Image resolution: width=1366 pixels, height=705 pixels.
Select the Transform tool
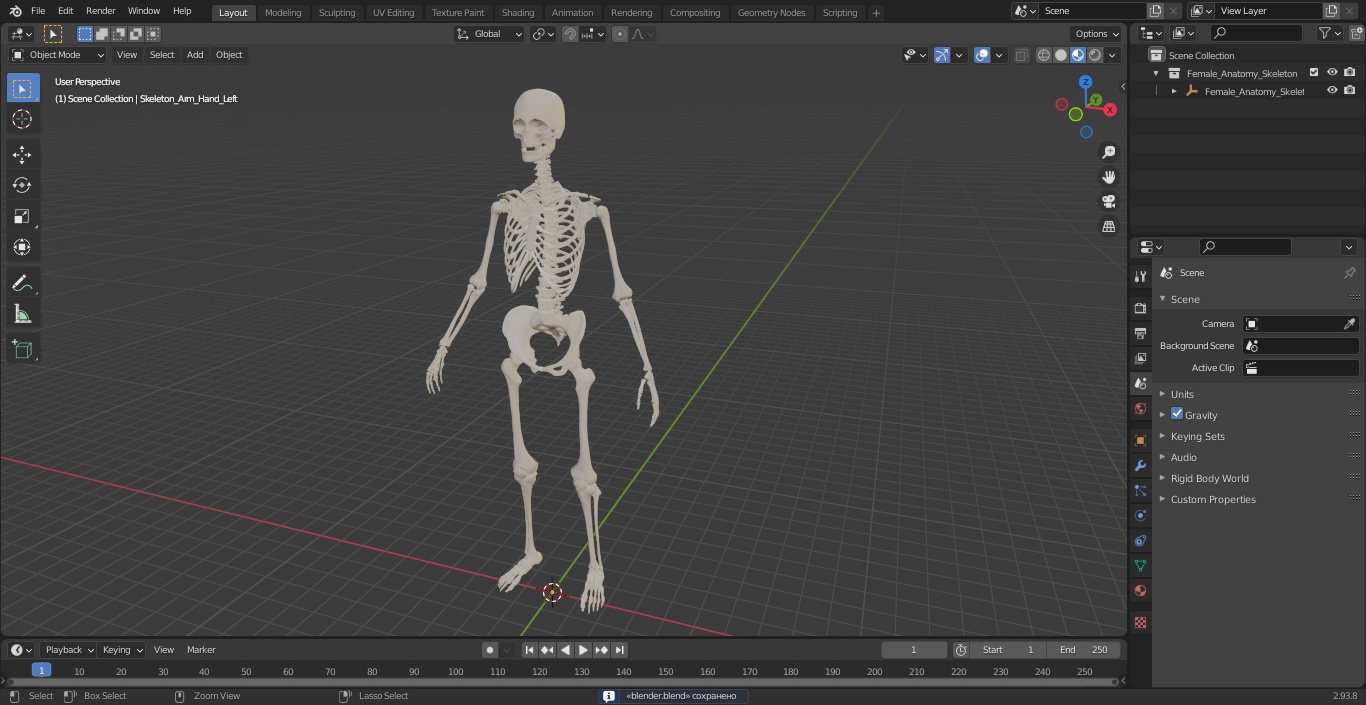click(x=22, y=247)
